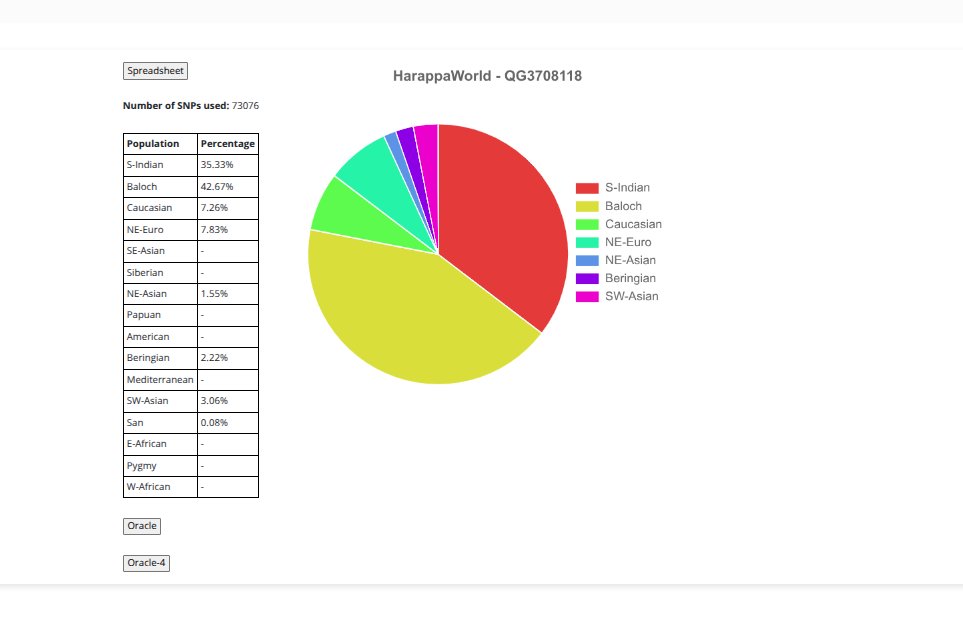963x621 pixels.
Task: Click the NE-Asian legend label
Action: click(630, 260)
